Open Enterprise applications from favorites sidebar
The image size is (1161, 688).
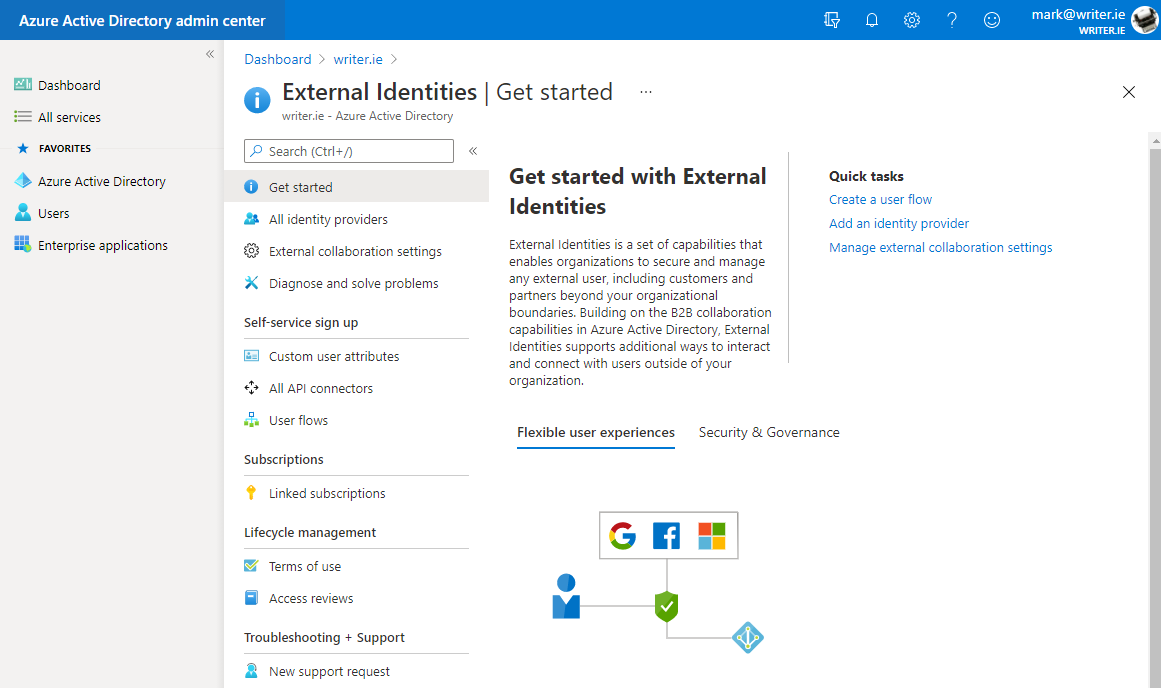102,245
